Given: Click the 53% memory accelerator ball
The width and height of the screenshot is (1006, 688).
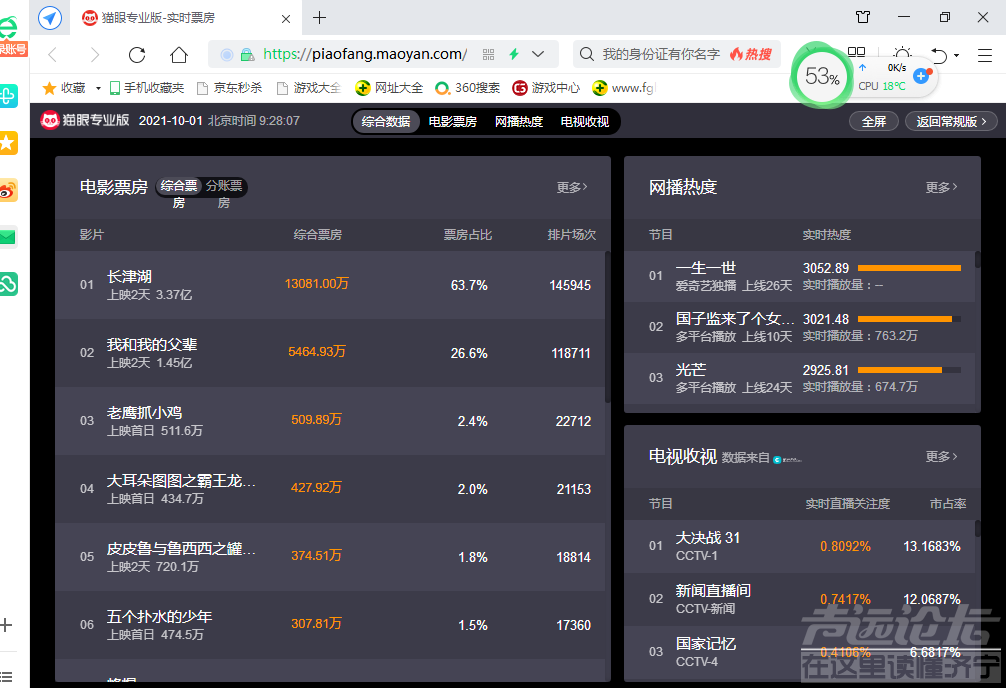Looking at the screenshot, I should click(822, 76).
